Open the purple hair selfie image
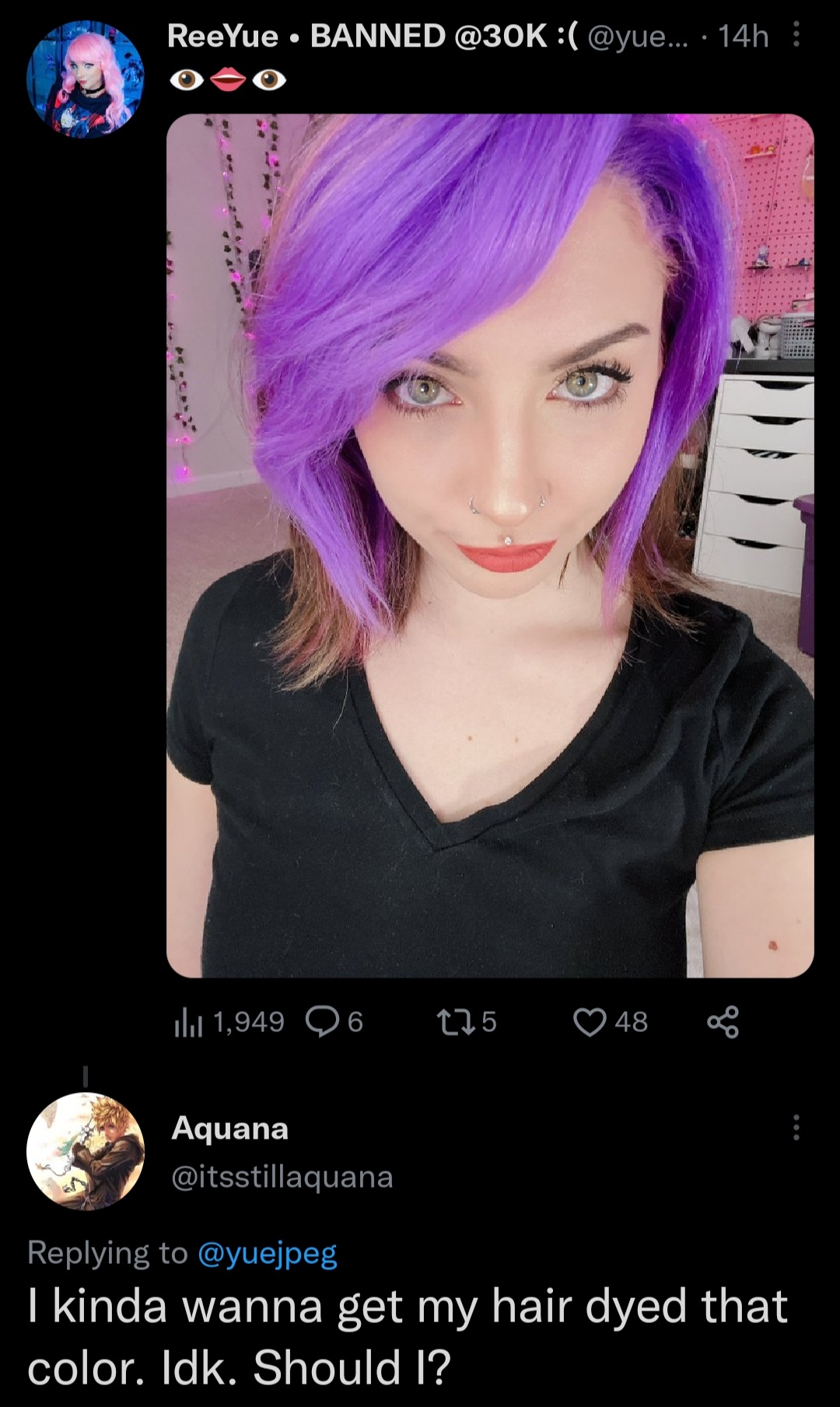 click(x=490, y=545)
